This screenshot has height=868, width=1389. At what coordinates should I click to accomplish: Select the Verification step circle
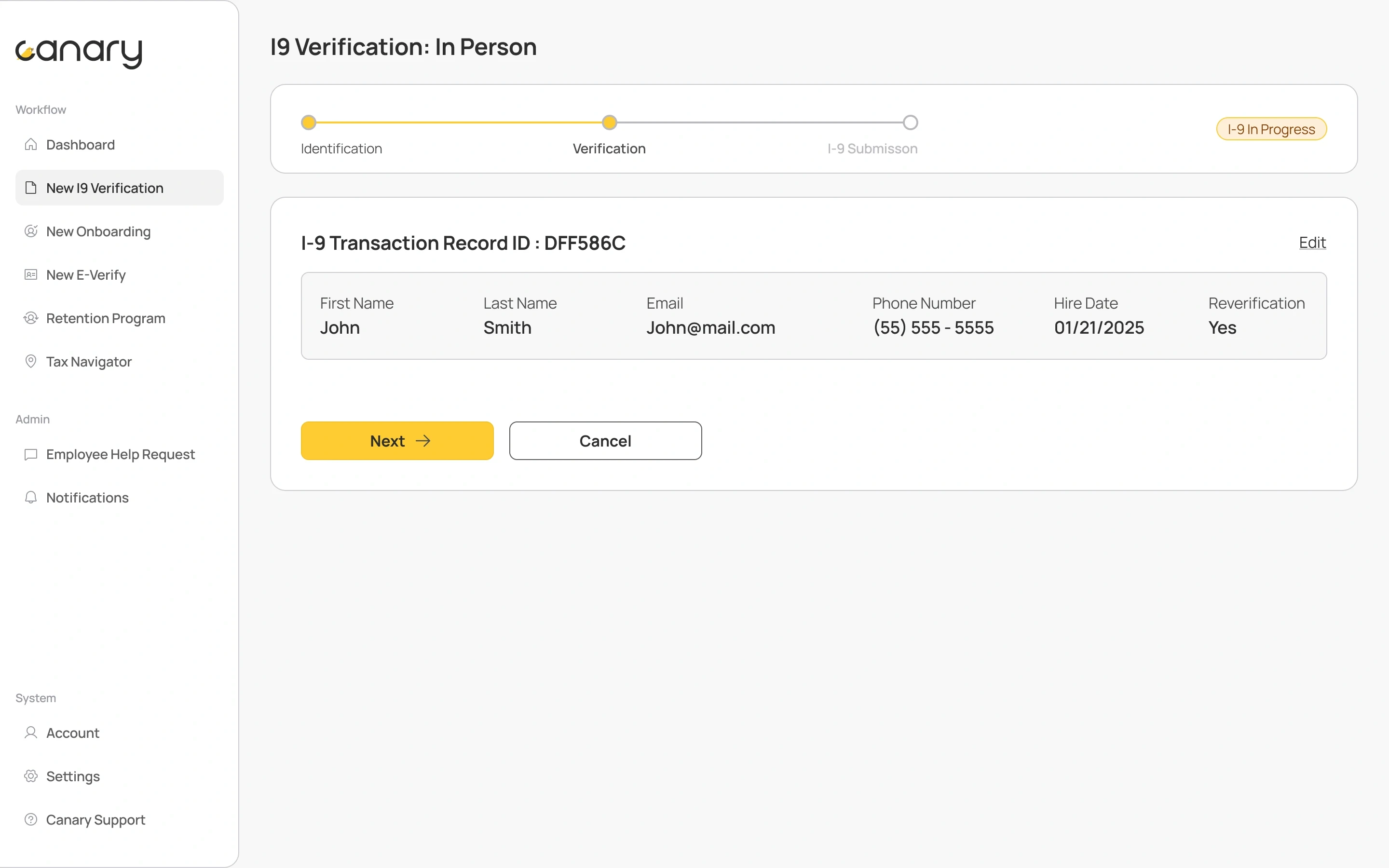click(609, 122)
